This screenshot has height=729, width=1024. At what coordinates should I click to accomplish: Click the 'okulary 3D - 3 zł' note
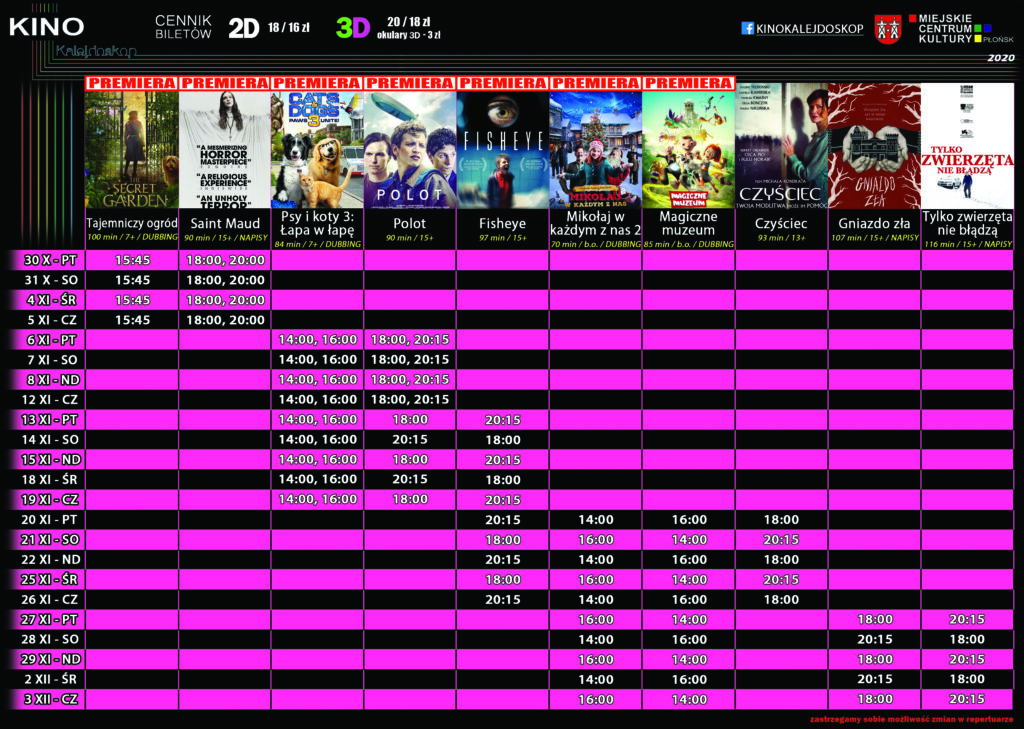point(408,35)
